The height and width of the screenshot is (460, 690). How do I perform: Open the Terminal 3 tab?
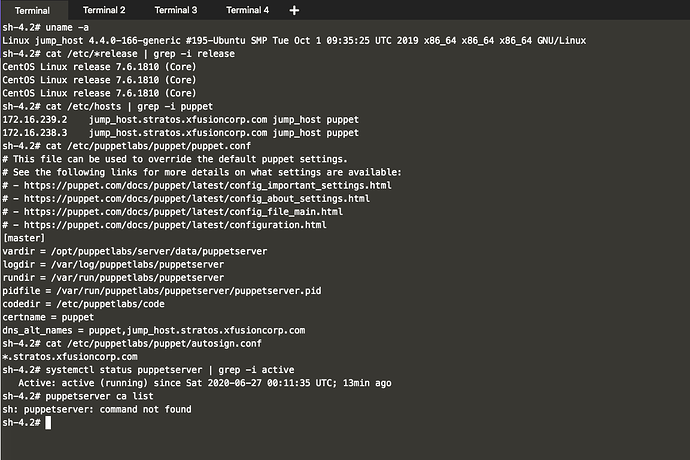point(176,10)
